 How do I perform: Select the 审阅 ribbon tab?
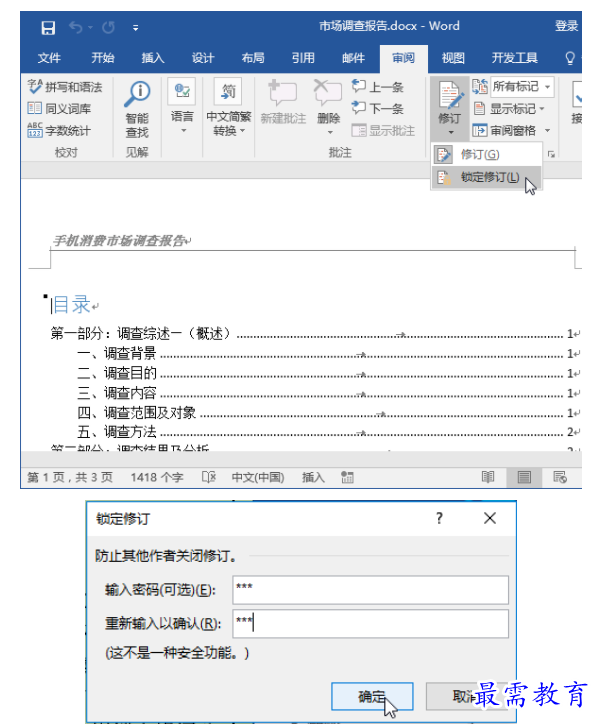point(403,58)
